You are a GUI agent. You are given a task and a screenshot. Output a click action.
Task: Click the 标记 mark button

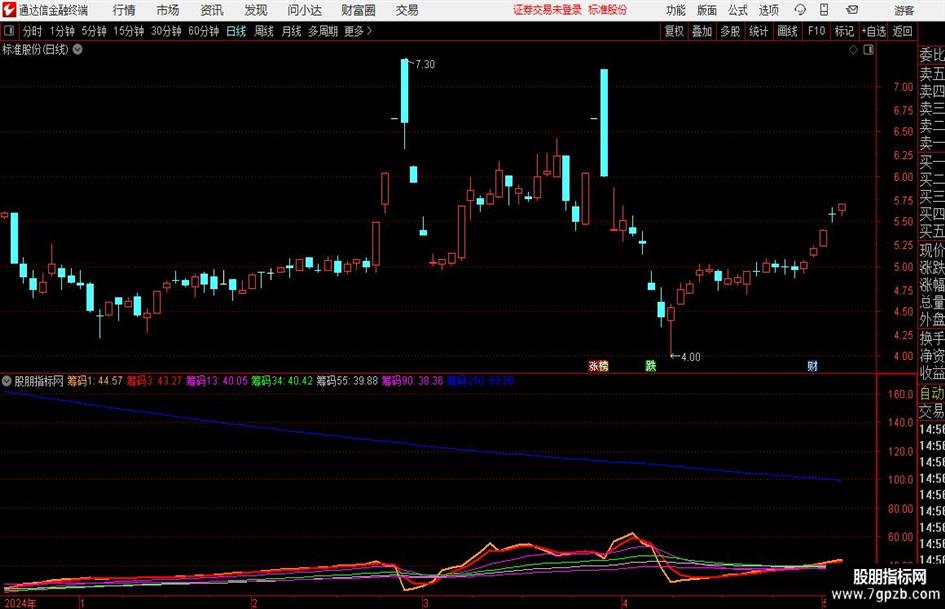pyautogui.click(x=844, y=31)
